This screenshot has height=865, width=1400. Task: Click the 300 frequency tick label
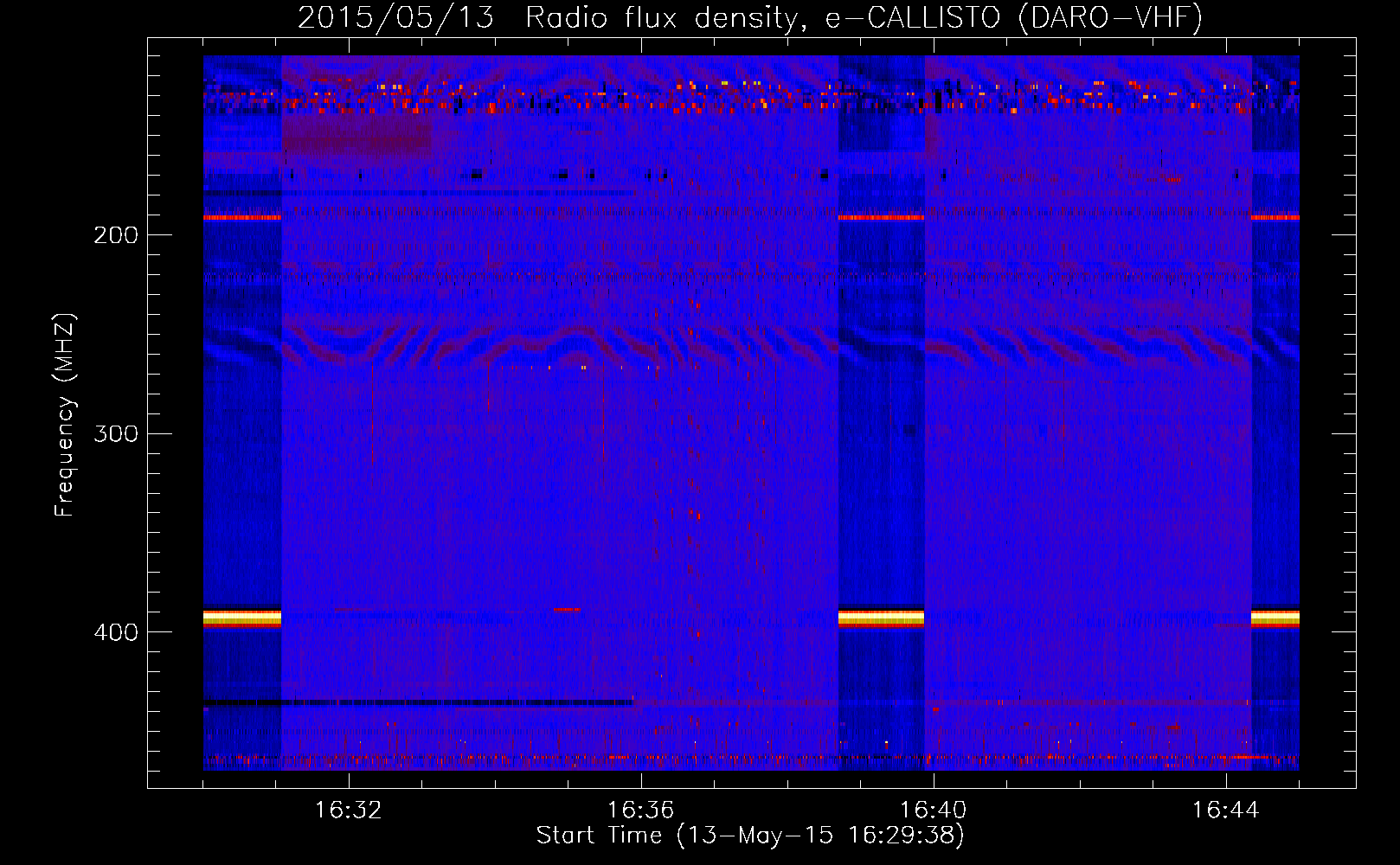click(116, 433)
